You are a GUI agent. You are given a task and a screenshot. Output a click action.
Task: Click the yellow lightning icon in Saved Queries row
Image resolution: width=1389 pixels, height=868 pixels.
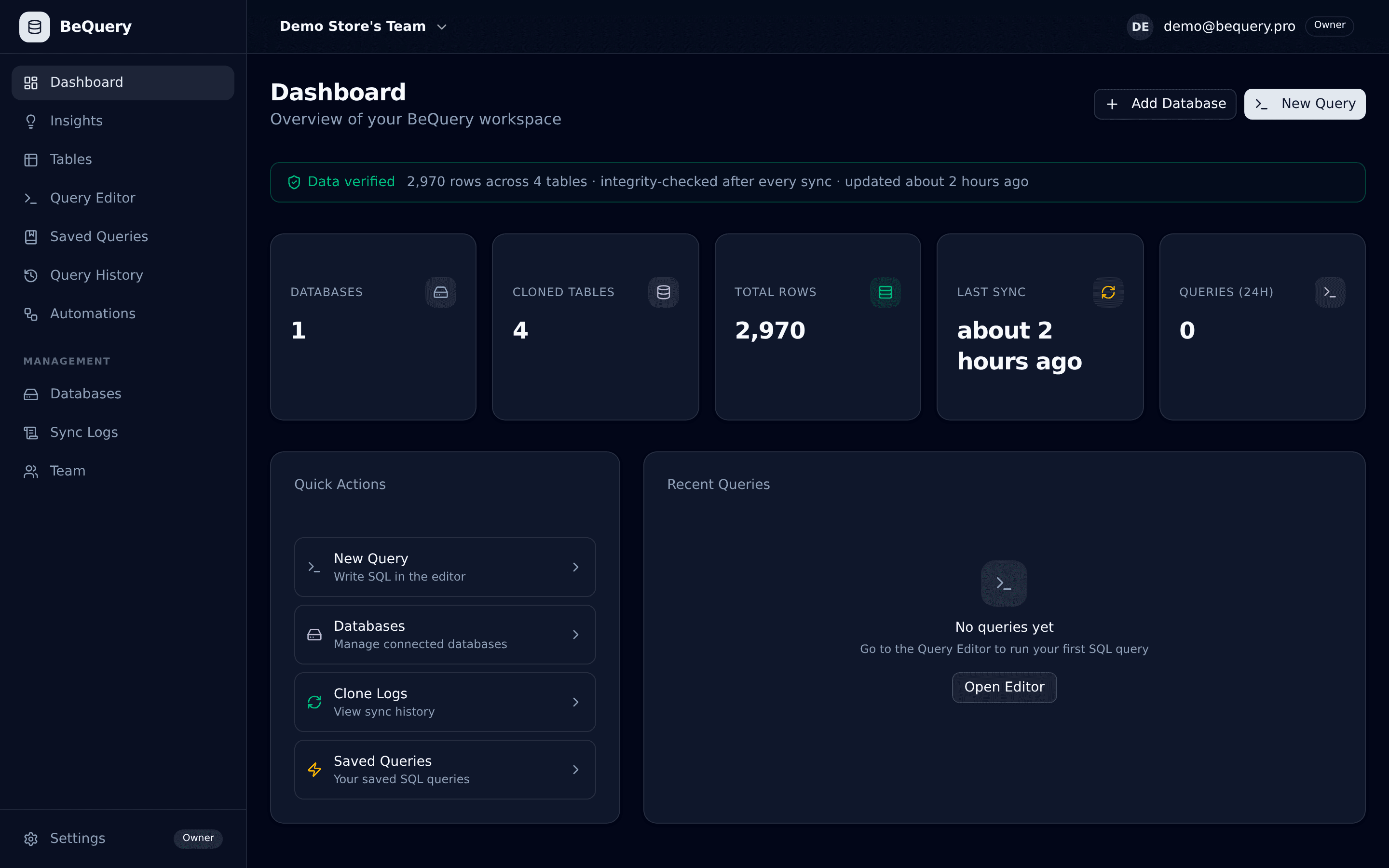pyautogui.click(x=314, y=769)
